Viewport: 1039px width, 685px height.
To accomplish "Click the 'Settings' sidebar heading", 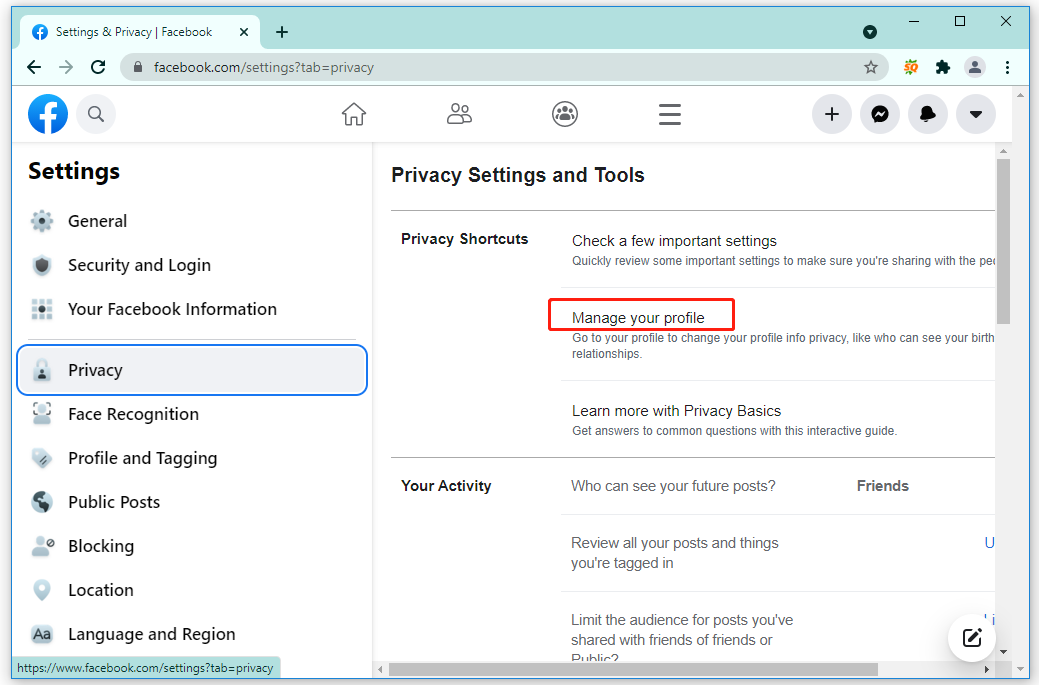I will (74, 172).
